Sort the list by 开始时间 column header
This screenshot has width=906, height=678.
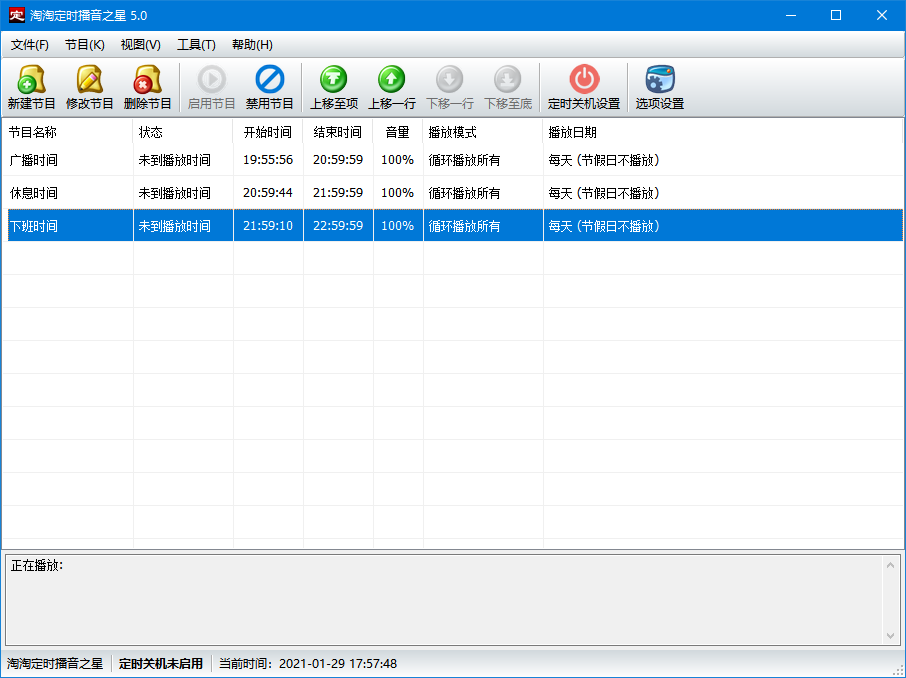(x=267, y=132)
